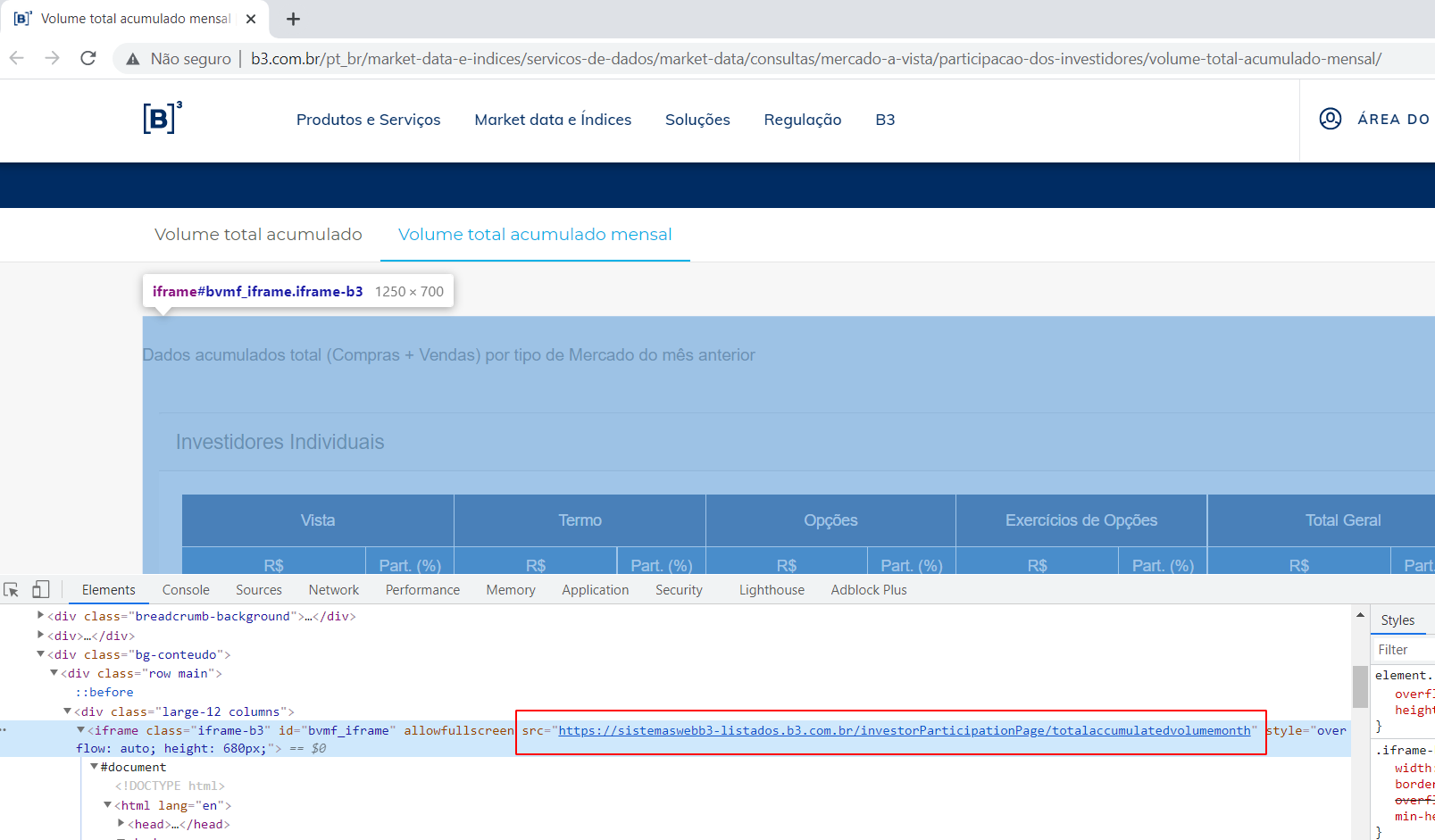Open the 'Soluções' menu

697,120
